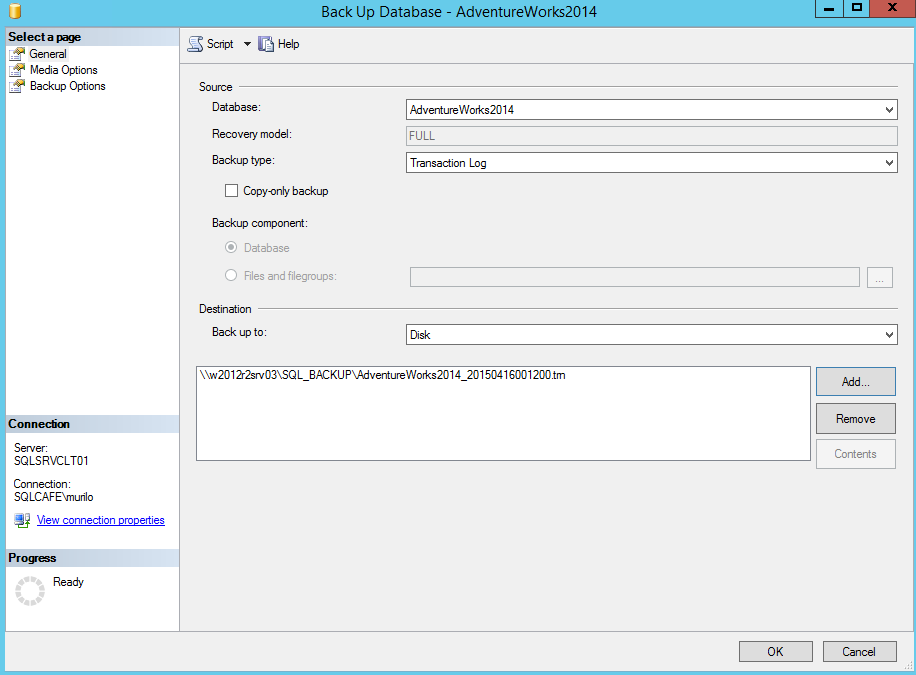Click the SQLSRVCLT01 server name text
The image size is (916, 675).
pyautogui.click(x=51, y=461)
